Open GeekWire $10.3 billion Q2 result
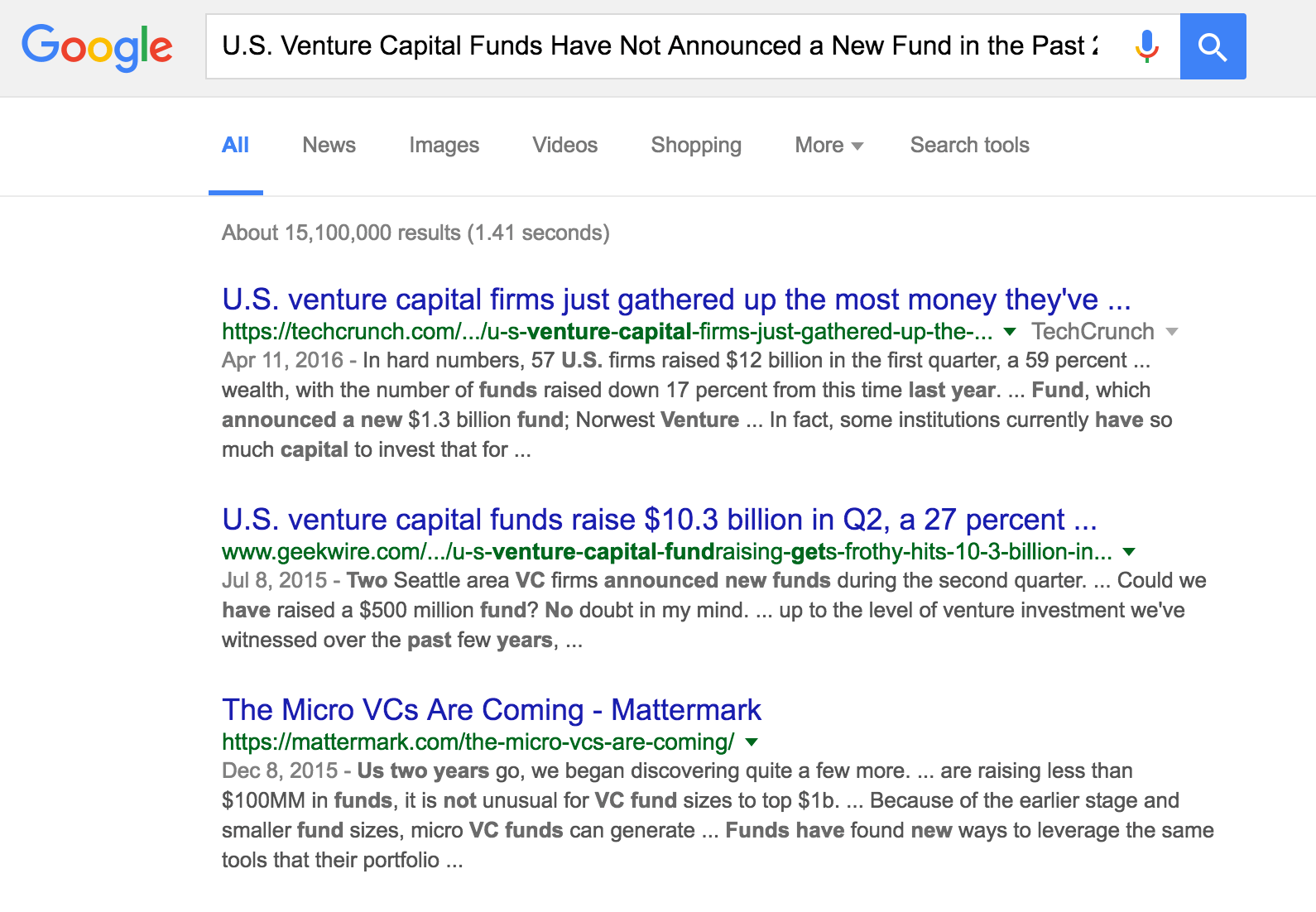 point(660,519)
